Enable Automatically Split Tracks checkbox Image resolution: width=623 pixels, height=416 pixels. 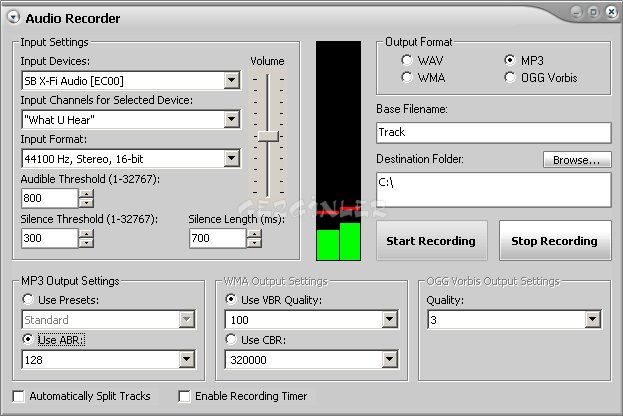(x=19, y=396)
